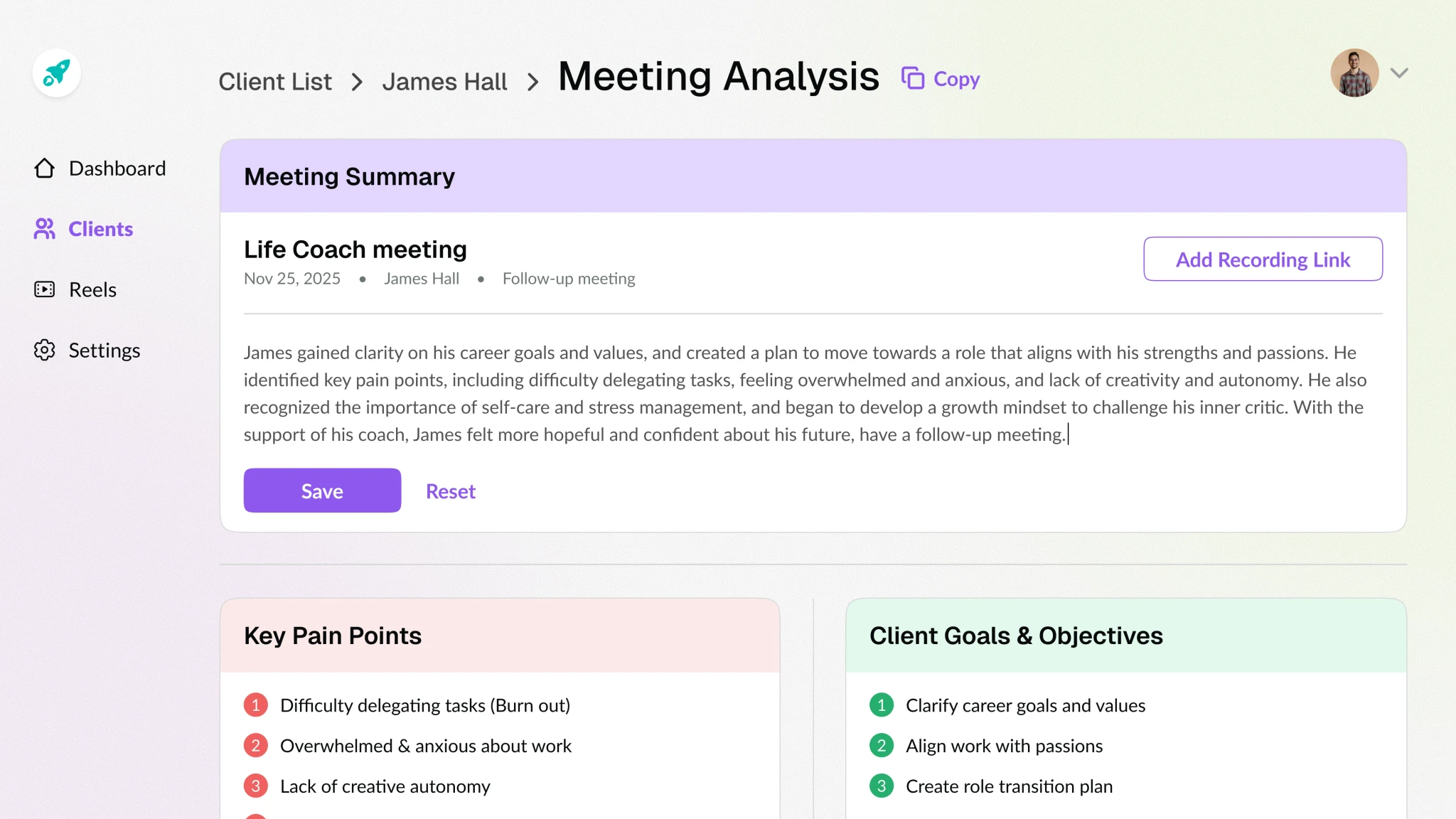Image resolution: width=1456 pixels, height=819 pixels.
Task: Click chevron after Client List breadcrumb
Action: pos(357,82)
